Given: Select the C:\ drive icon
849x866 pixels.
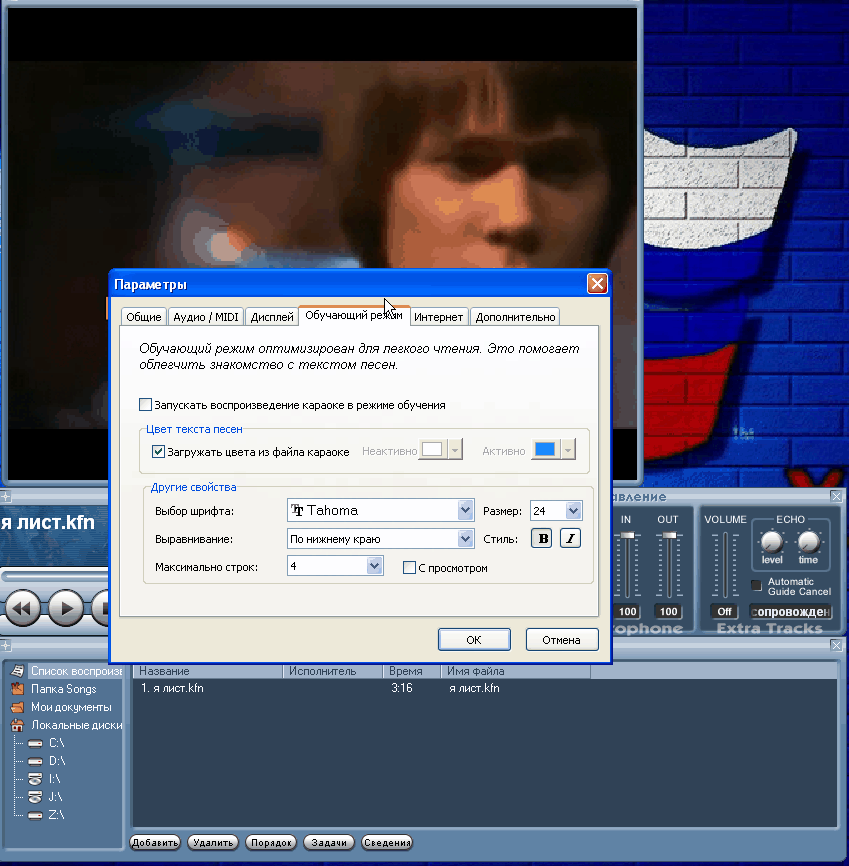Looking at the screenshot, I should pyautogui.click(x=35, y=743).
